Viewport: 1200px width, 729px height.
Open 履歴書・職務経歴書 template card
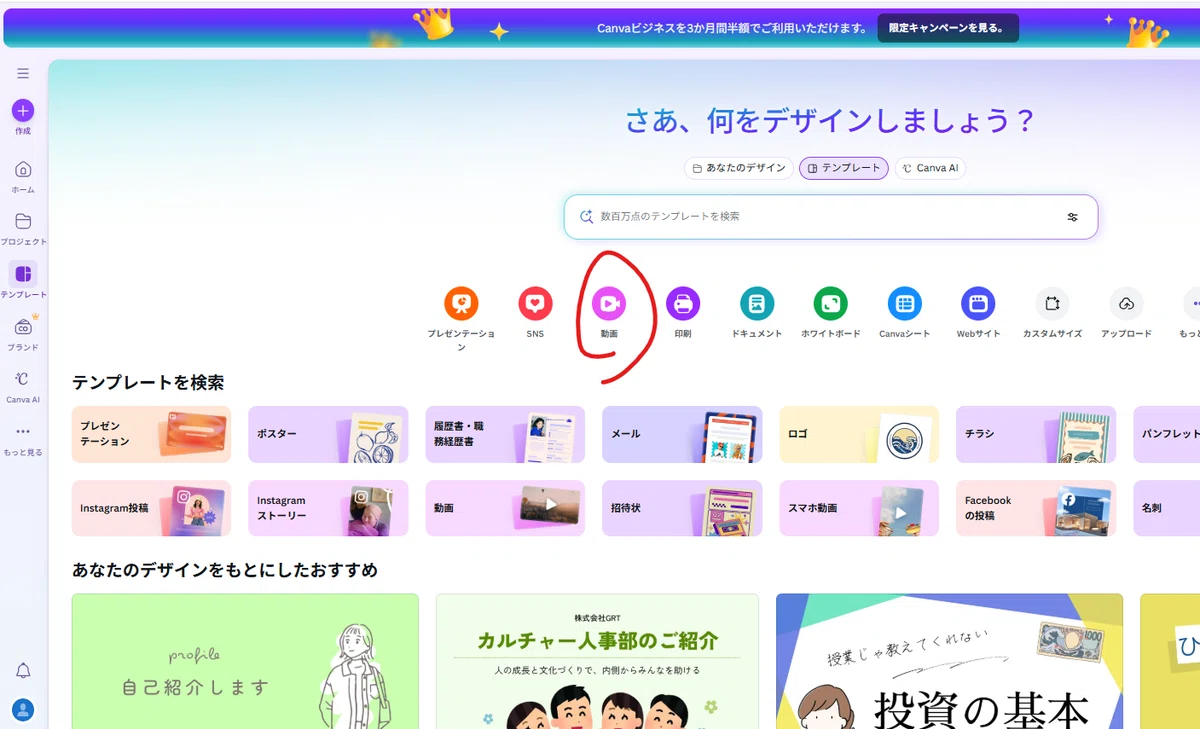(505, 434)
